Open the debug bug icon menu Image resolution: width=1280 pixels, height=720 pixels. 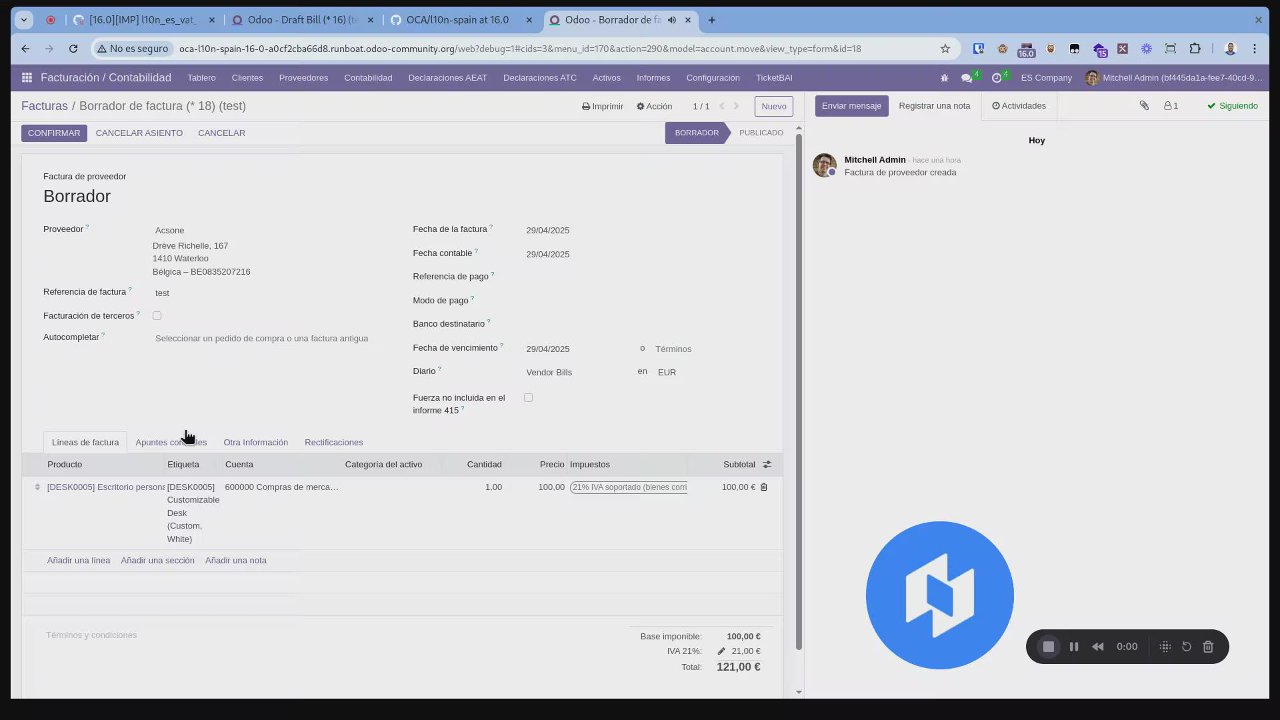[945, 77]
